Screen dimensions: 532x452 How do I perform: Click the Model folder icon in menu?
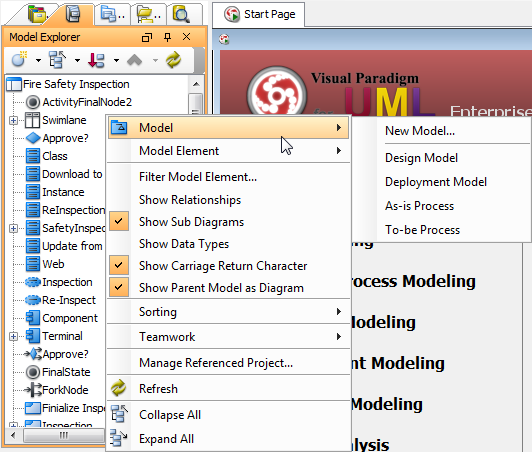119,128
